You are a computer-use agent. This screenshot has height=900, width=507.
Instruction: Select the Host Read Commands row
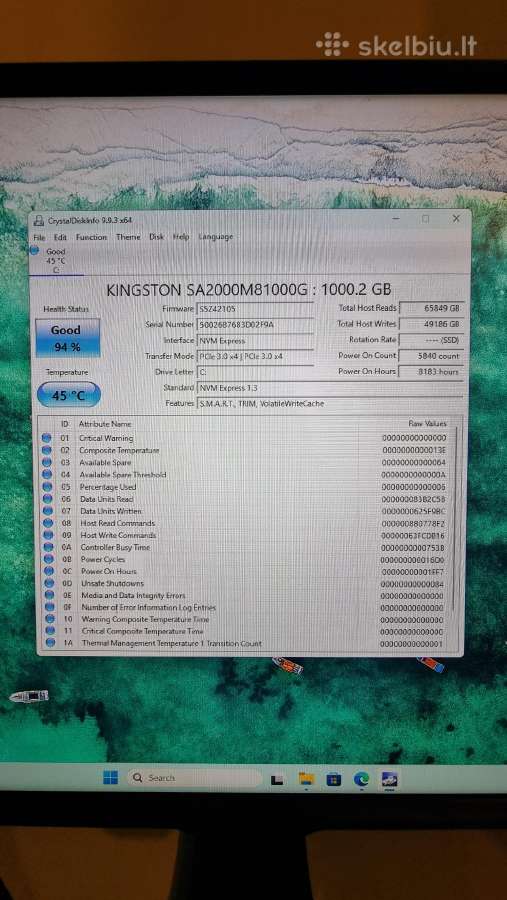tap(247, 523)
